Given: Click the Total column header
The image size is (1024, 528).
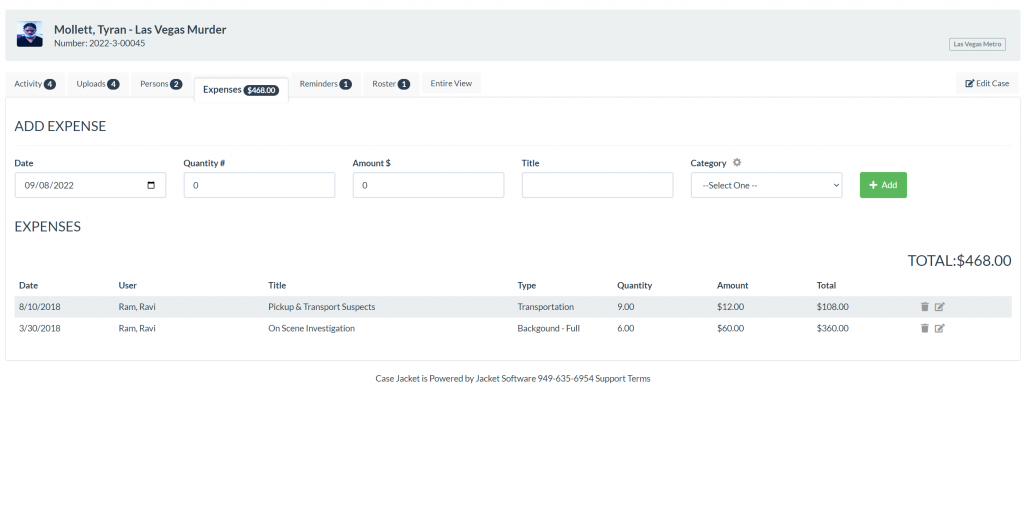Looking at the screenshot, I should pos(826,285).
